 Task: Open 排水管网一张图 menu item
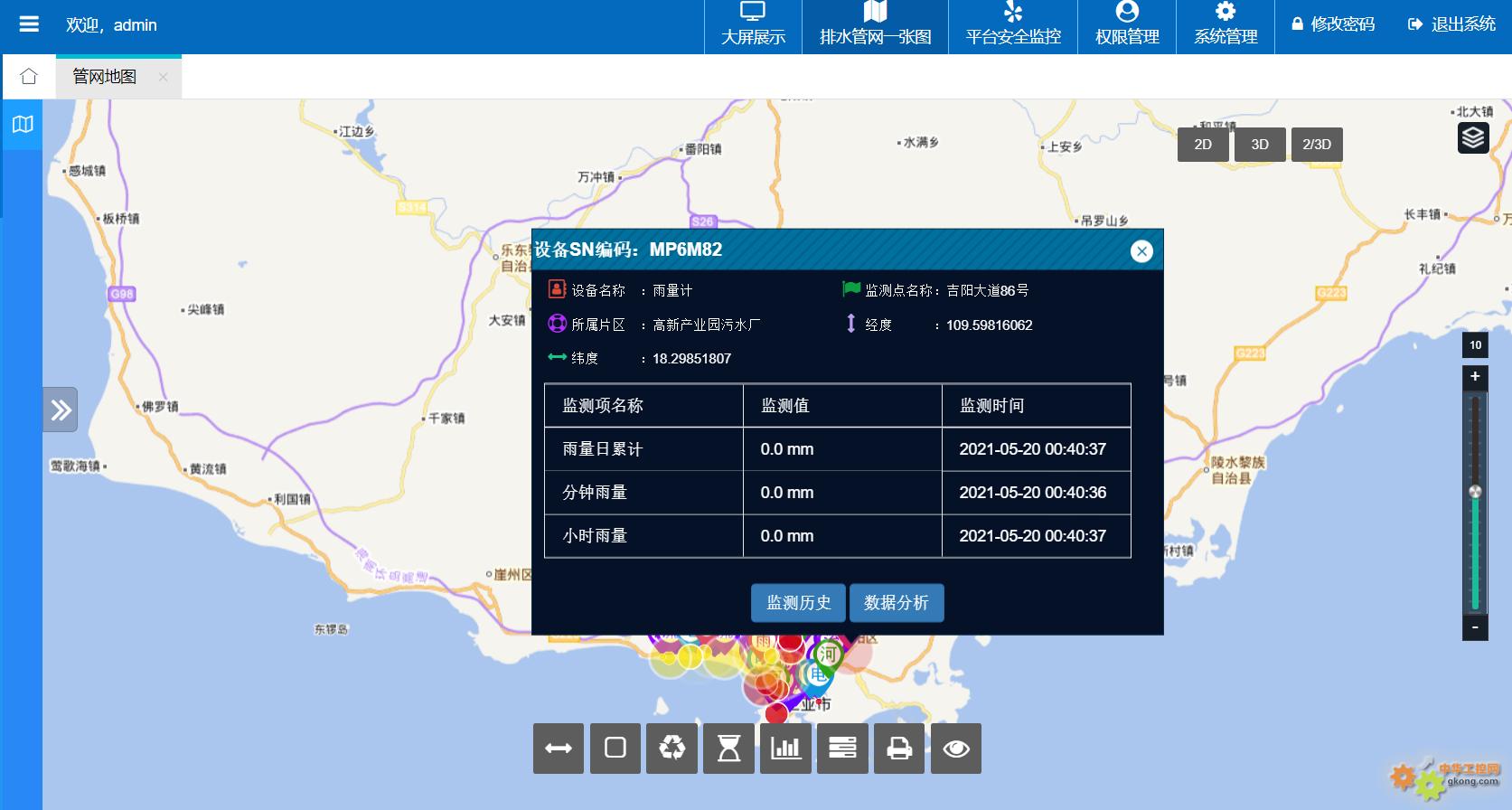tap(875, 26)
